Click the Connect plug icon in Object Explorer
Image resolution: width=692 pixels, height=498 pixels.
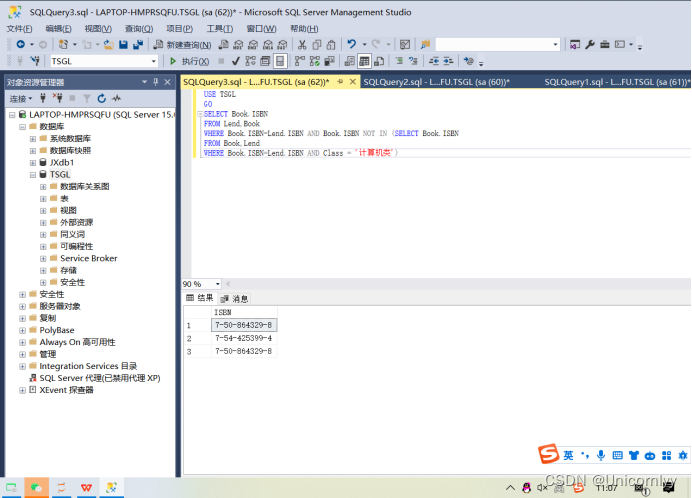point(43,98)
